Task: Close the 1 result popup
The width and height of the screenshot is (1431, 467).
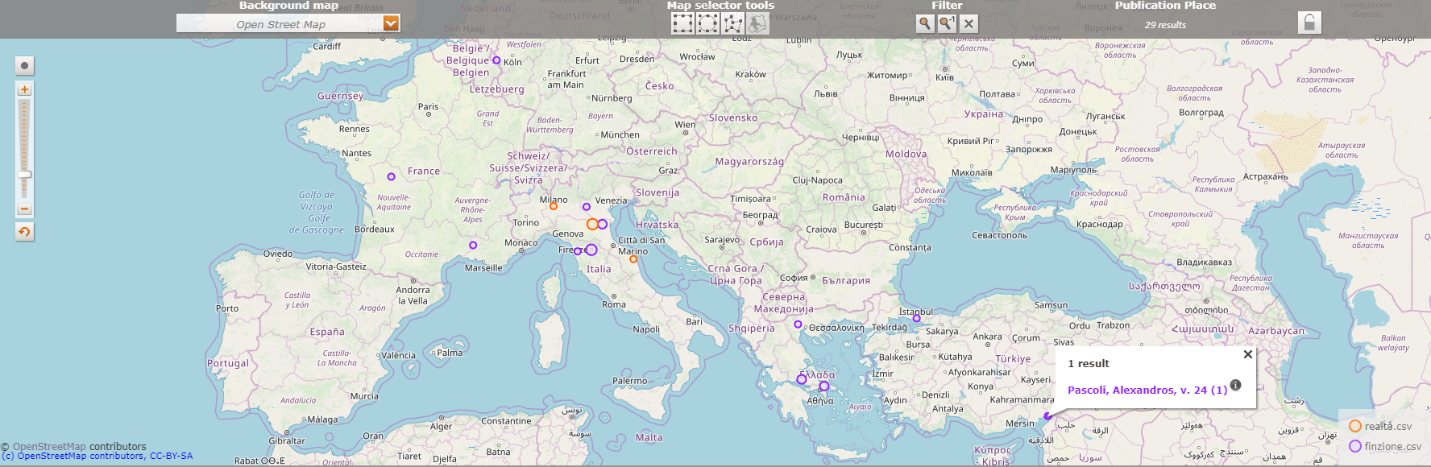Action: tap(1247, 354)
